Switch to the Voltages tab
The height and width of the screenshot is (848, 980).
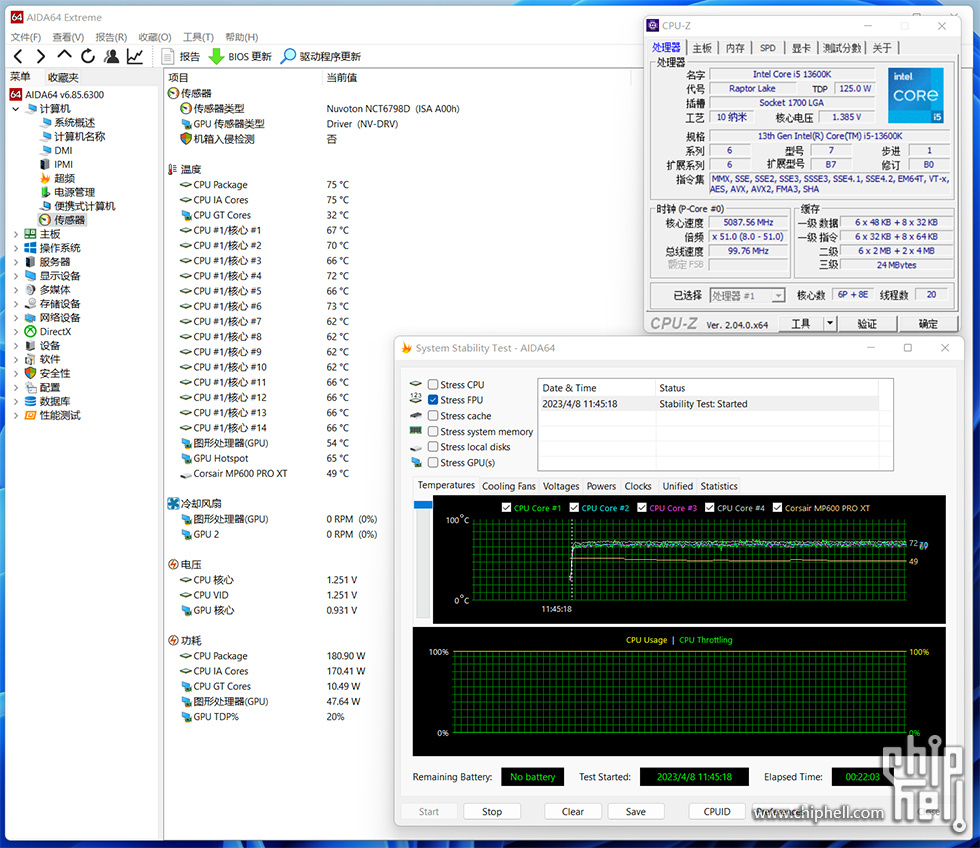point(561,486)
